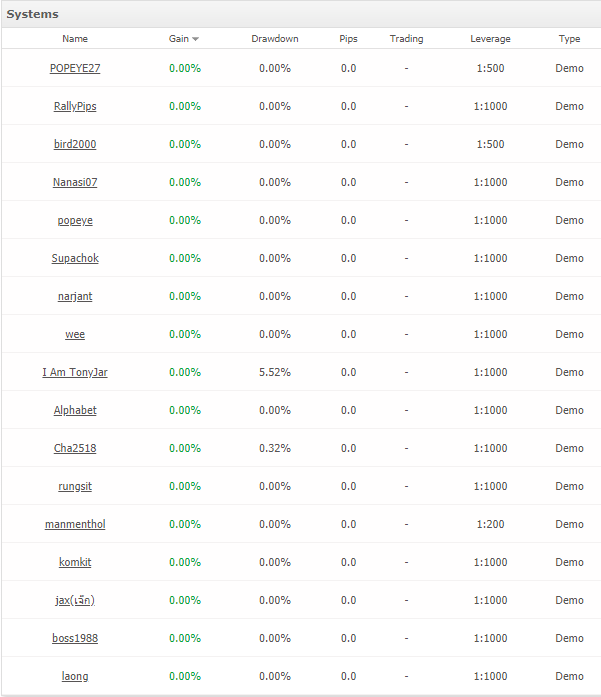Image resolution: width=601 pixels, height=697 pixels.
Task: Open the narjant system link
Action: point(75,296)
